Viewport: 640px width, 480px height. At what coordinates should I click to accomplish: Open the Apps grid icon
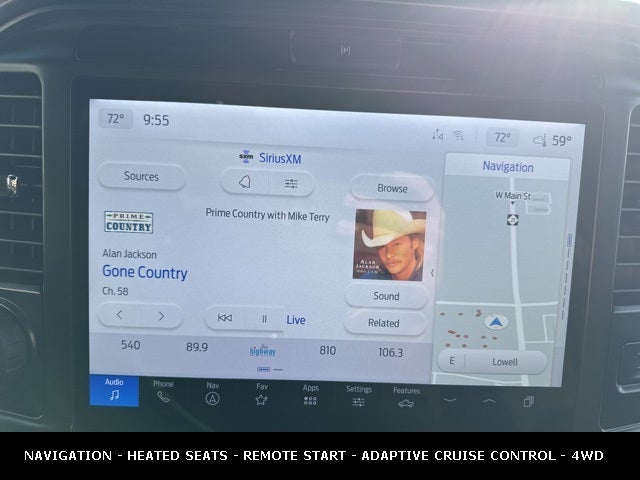(310, 395)
